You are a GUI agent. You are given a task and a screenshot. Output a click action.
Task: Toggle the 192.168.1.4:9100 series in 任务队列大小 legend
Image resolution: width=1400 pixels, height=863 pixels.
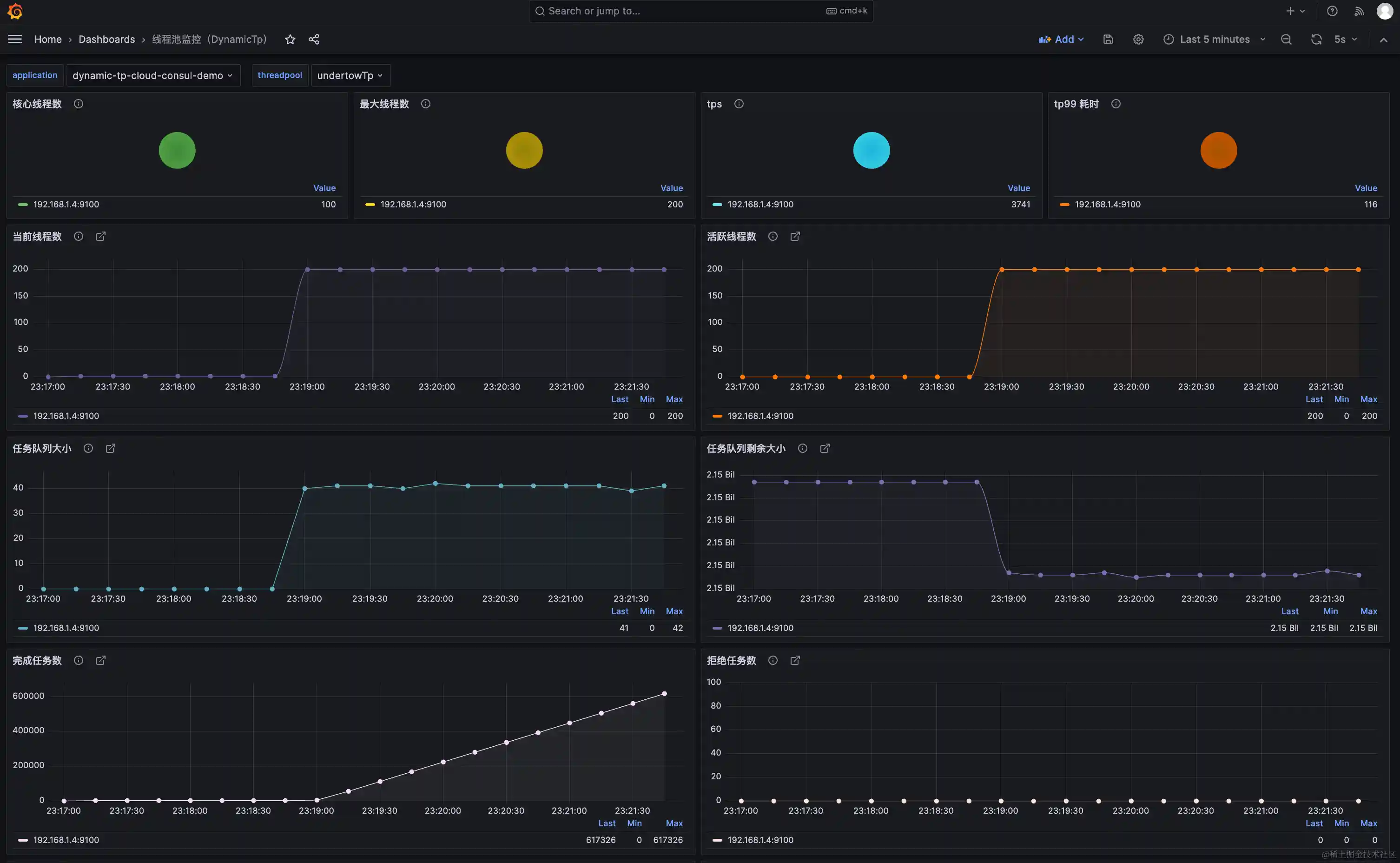coord(66,628)
